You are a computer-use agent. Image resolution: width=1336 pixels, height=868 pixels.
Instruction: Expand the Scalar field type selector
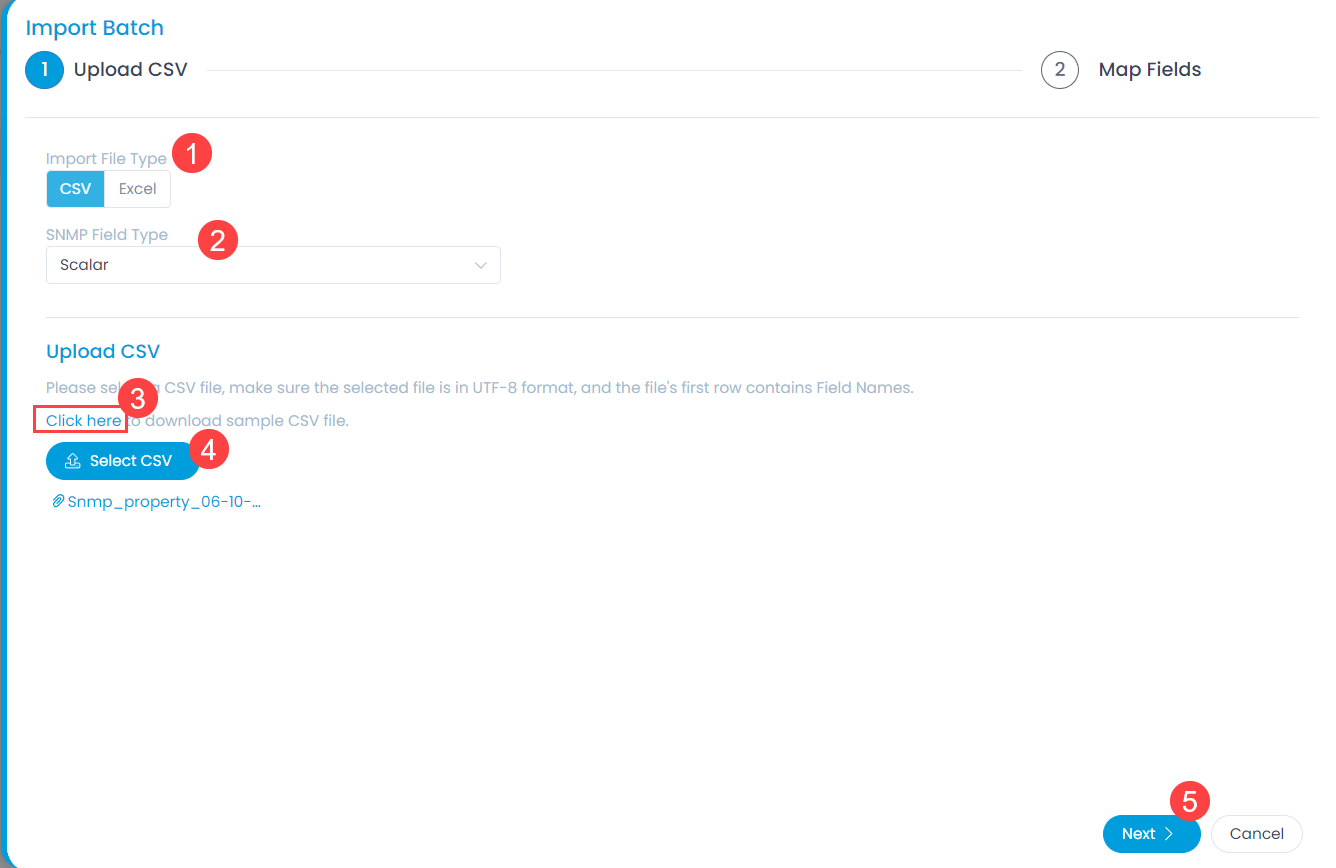273,264
